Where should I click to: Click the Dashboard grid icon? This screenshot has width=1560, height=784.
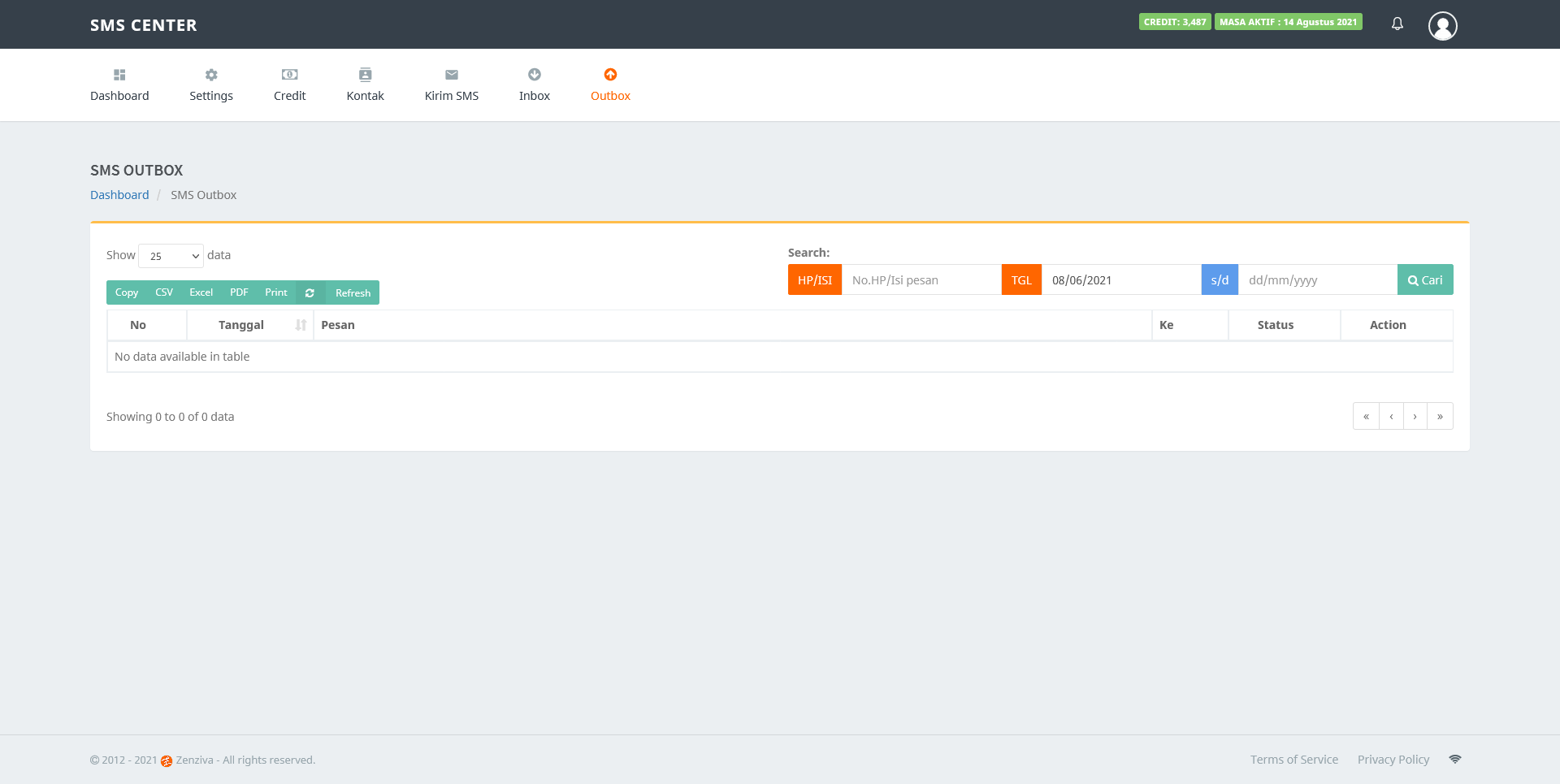119,75
